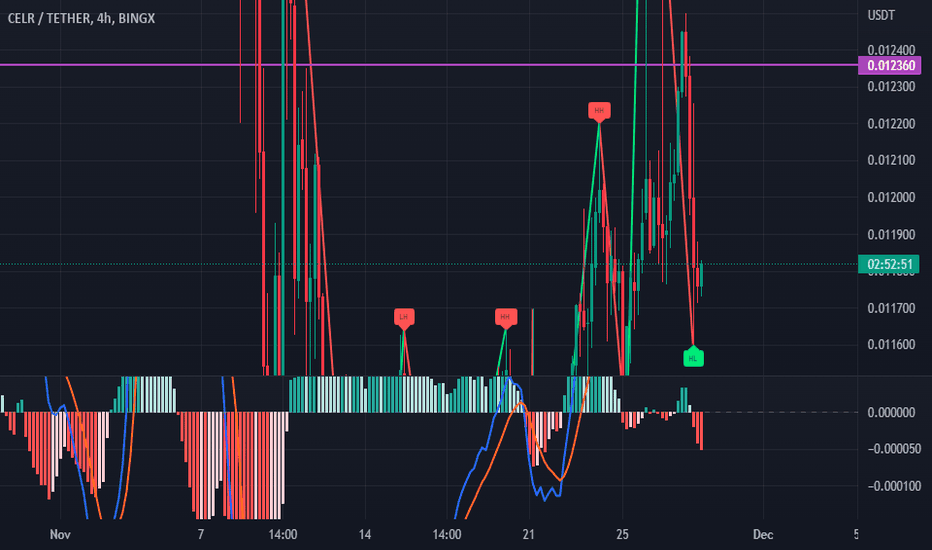Click the Nov label on time axis
The height and width of the screenshot is (550, 932).
click(60, 535)
